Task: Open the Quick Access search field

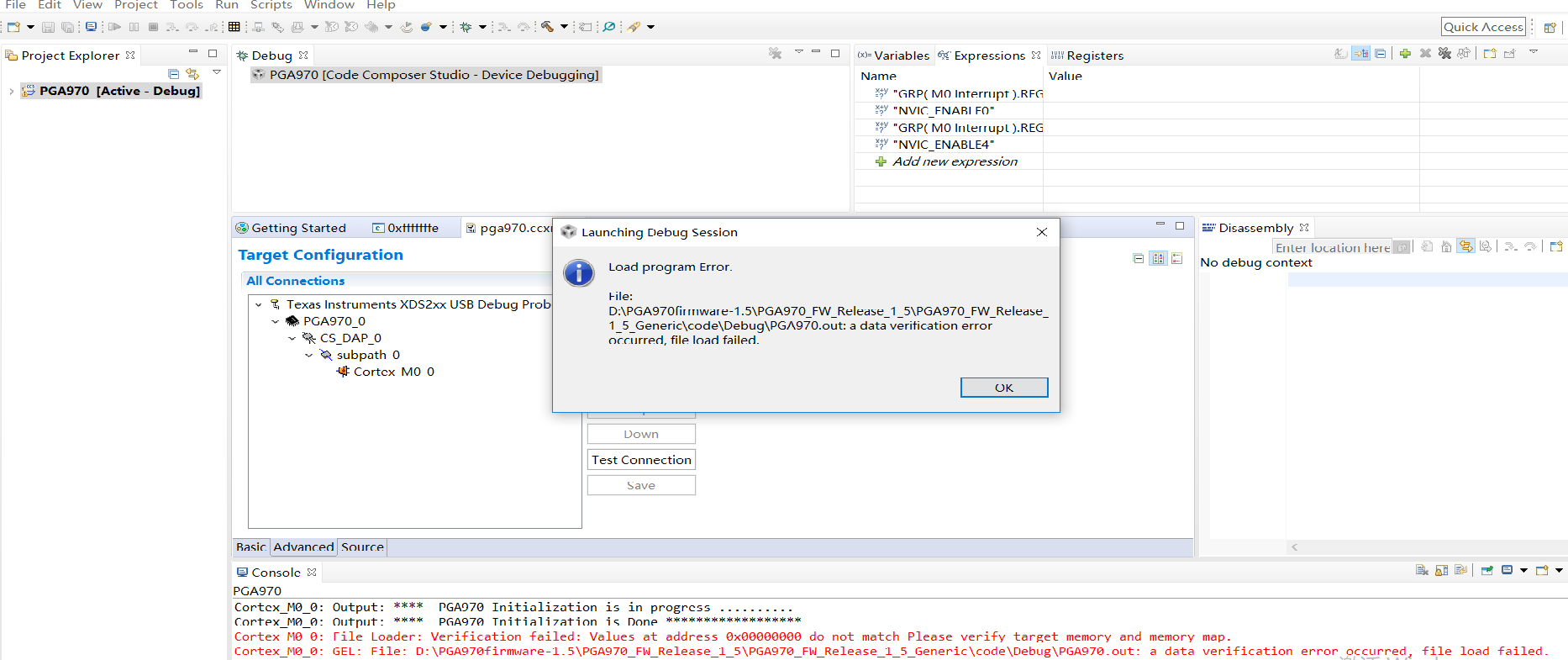Action: pyautogui.click(x=1483, y=27)
